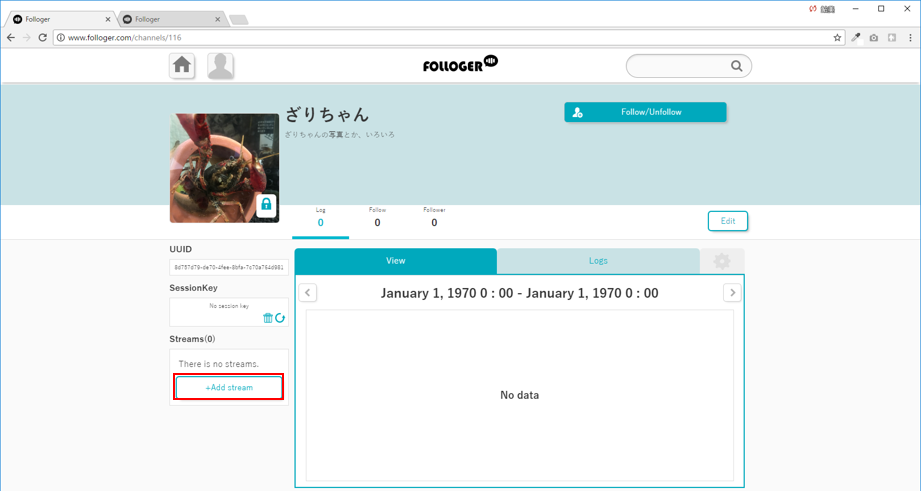Click the browser forward arrow
The width and height of the screenshot is (921, 491).
coord(26,38)
